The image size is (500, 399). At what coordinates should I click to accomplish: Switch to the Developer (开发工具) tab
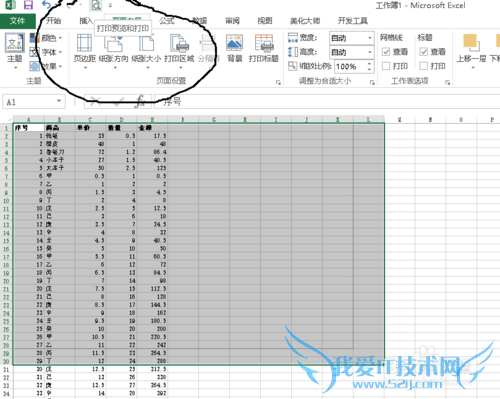coord(353,21)
